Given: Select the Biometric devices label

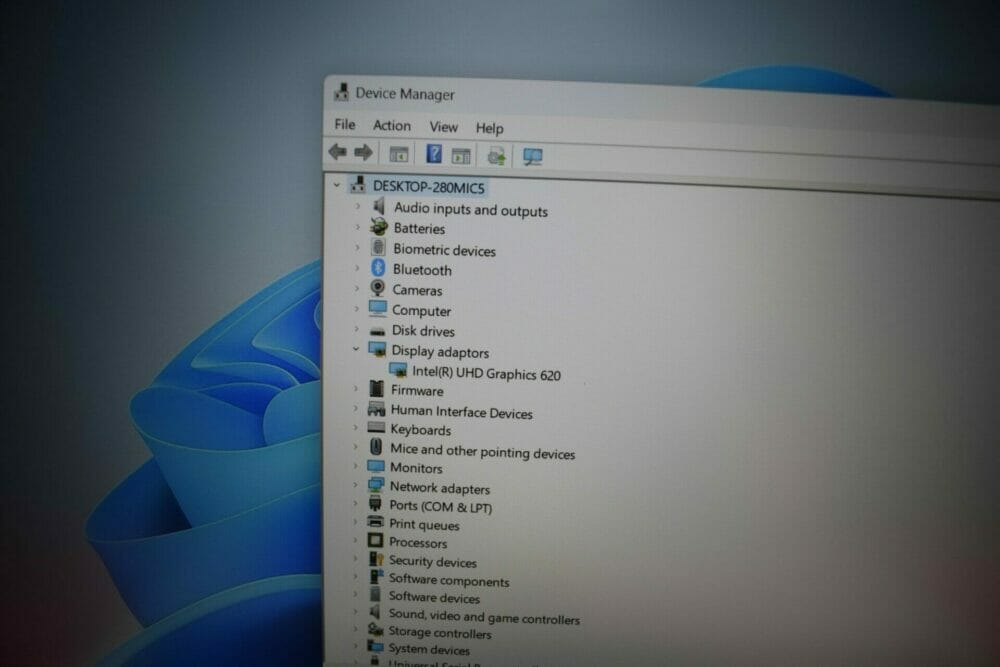Looking at the screenshot, I should (x=445, y=250).
